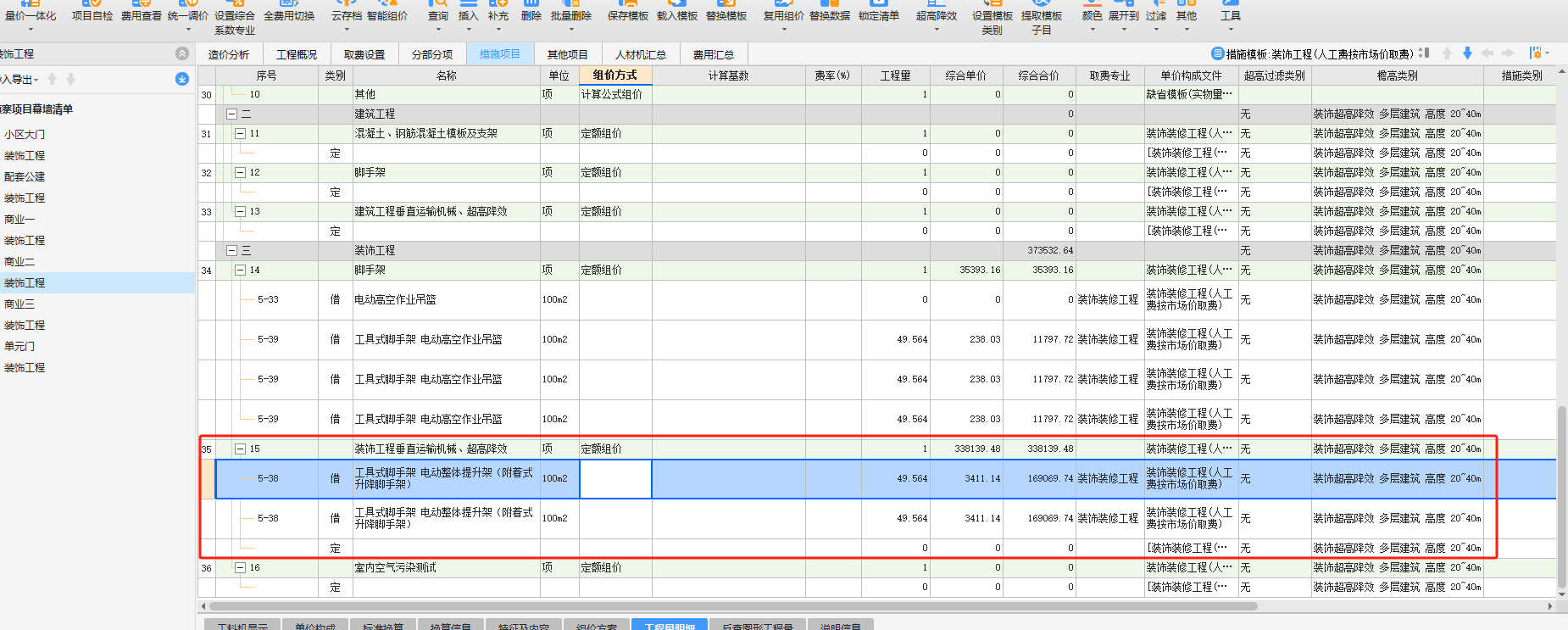Click 替换数据 replace data
This screenshot has height=630, width=1568.
830,11
